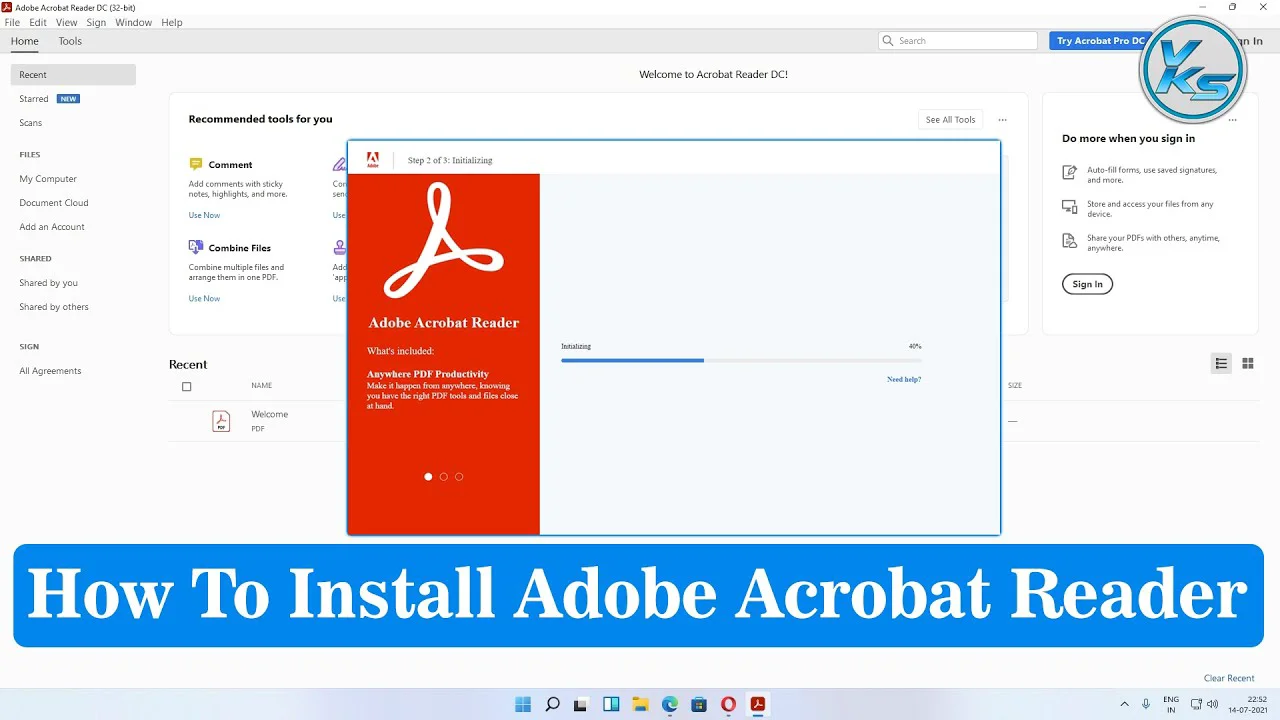
Task: Click the Welcome PDF file icon
Action: pos(221,421)
